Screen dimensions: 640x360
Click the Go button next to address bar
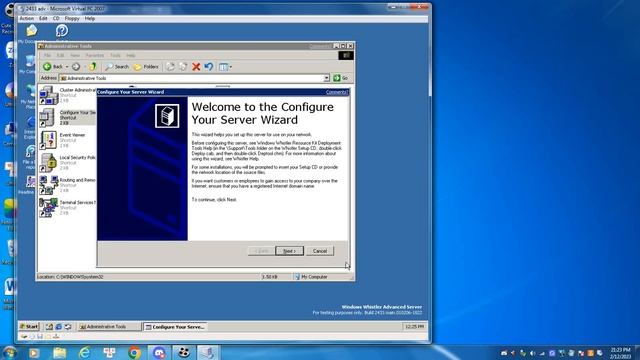[341, 78]
